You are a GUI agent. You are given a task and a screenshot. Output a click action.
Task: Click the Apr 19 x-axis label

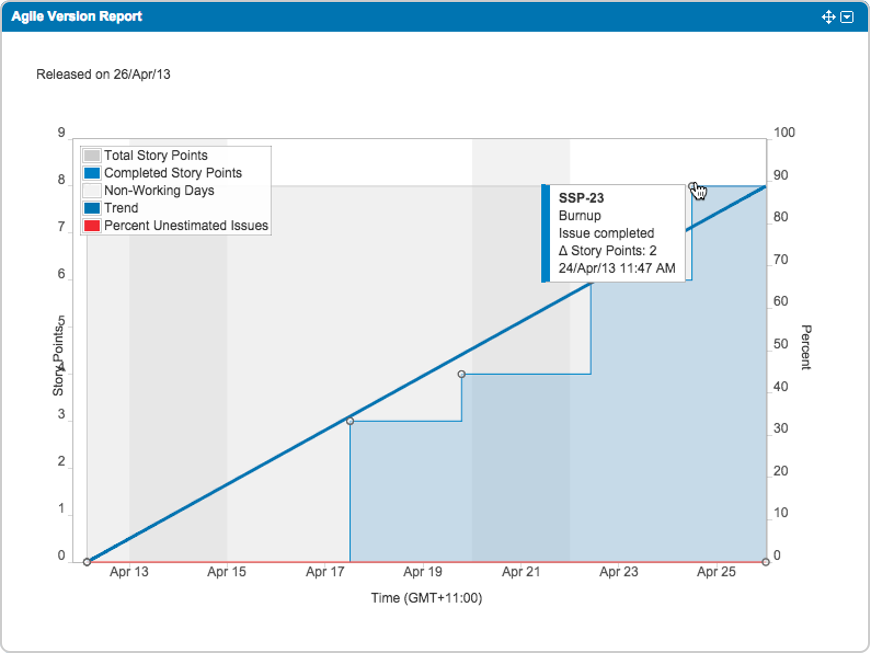pyautogui.click(x=422, y=573)
